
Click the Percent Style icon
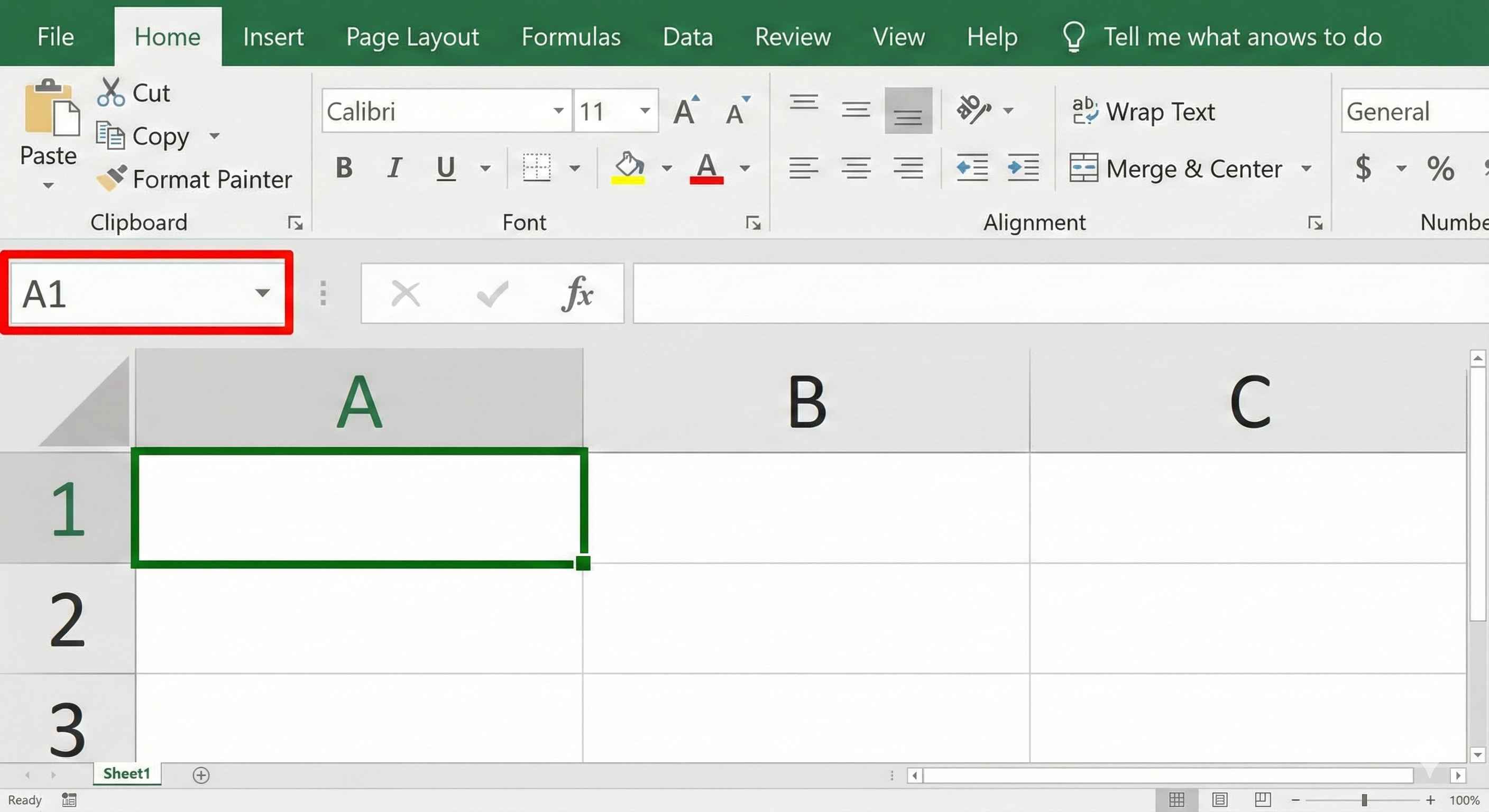pyautogui.click(x=1439, y=168)
